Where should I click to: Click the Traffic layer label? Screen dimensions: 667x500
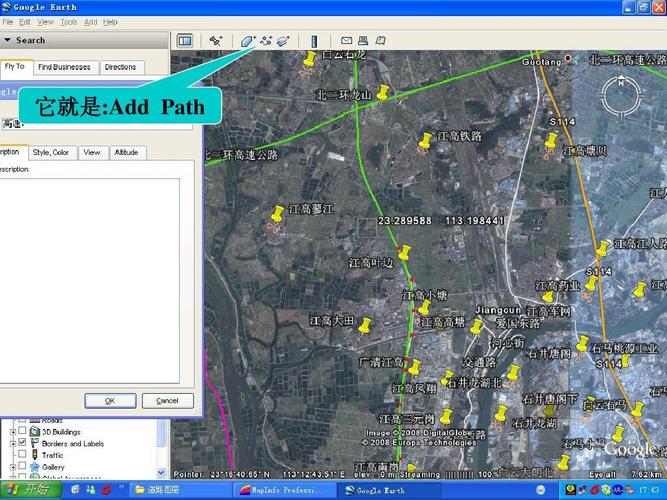52,455
